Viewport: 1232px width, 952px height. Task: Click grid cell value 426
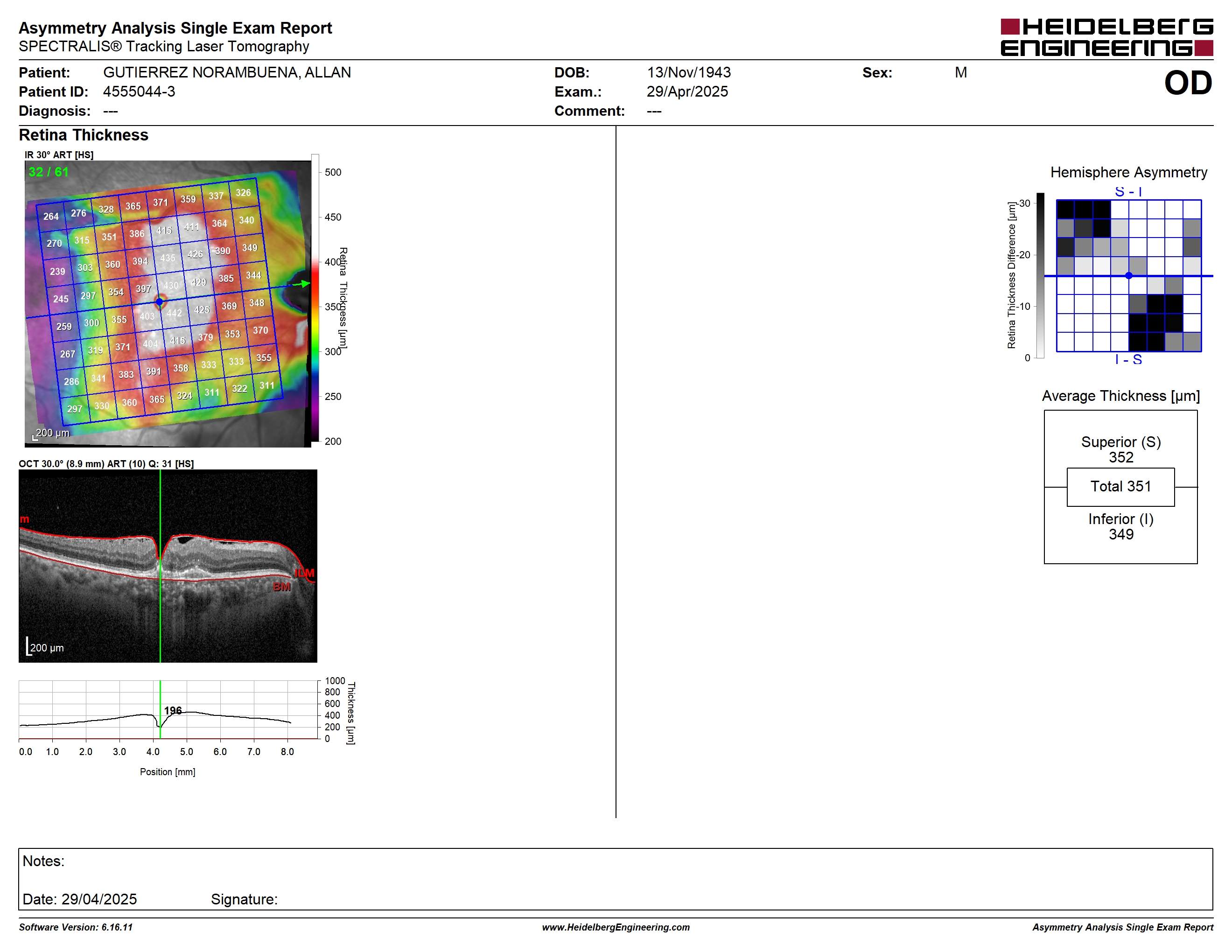[x=195, y=254]
